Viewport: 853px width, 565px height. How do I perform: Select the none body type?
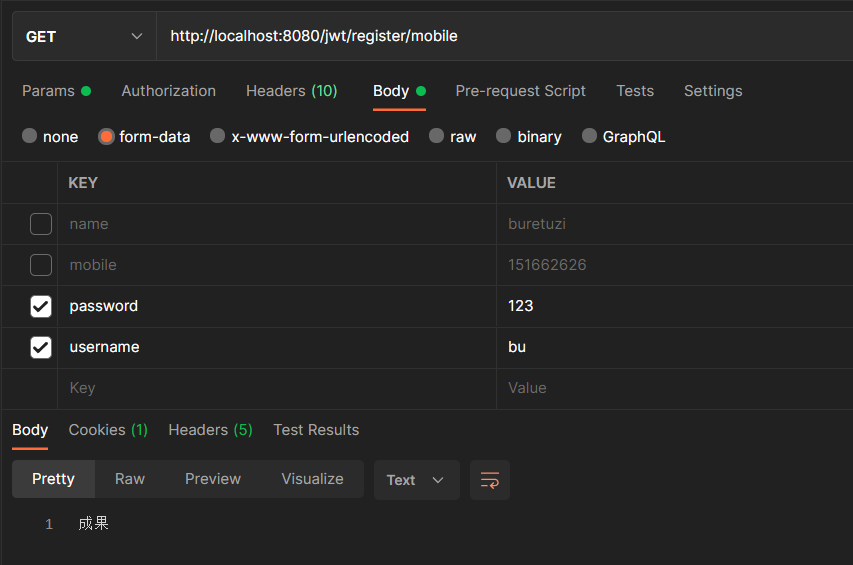coord(30,136)
